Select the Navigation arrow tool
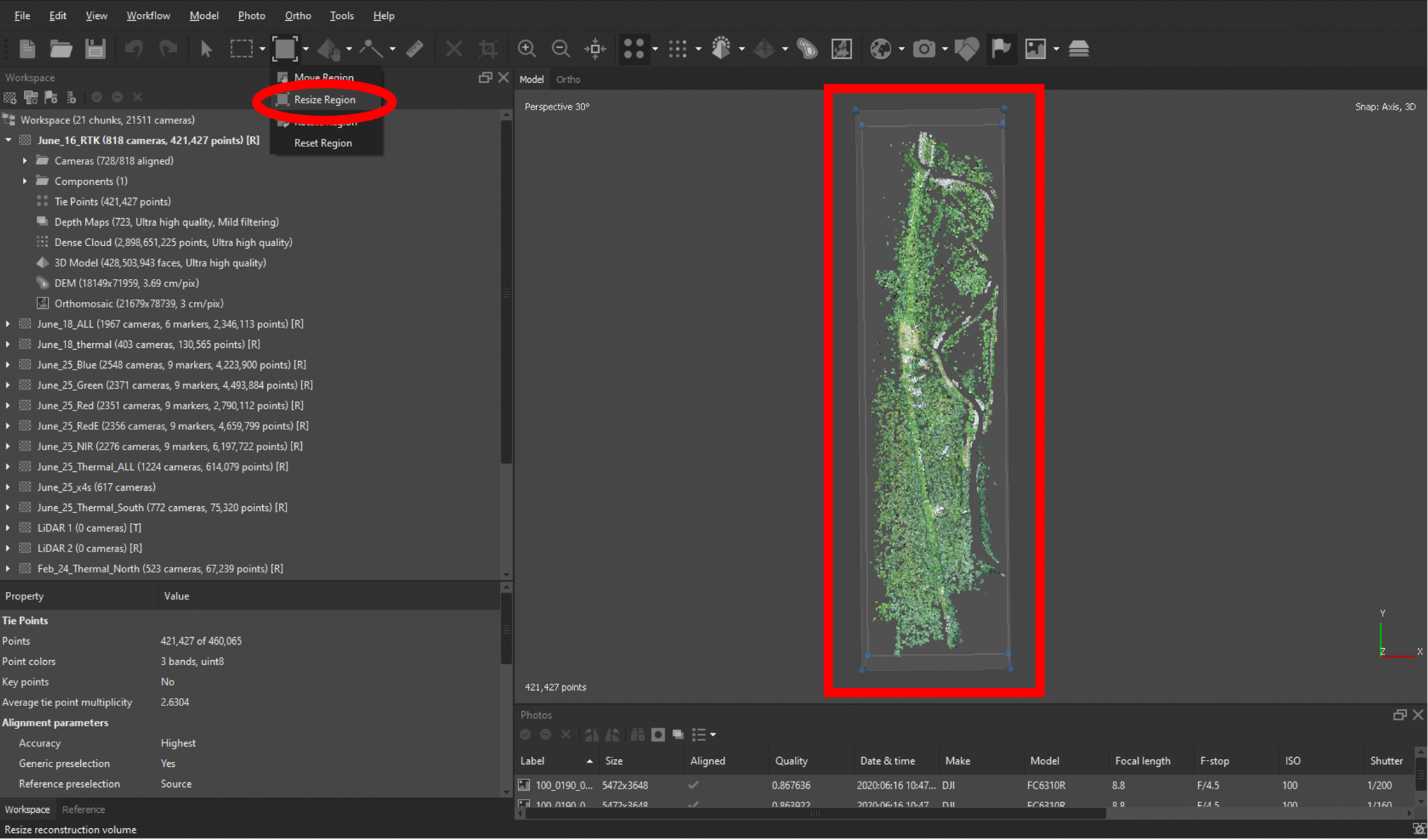This screenshot has height=840, width=1428. tap(206, 49)
